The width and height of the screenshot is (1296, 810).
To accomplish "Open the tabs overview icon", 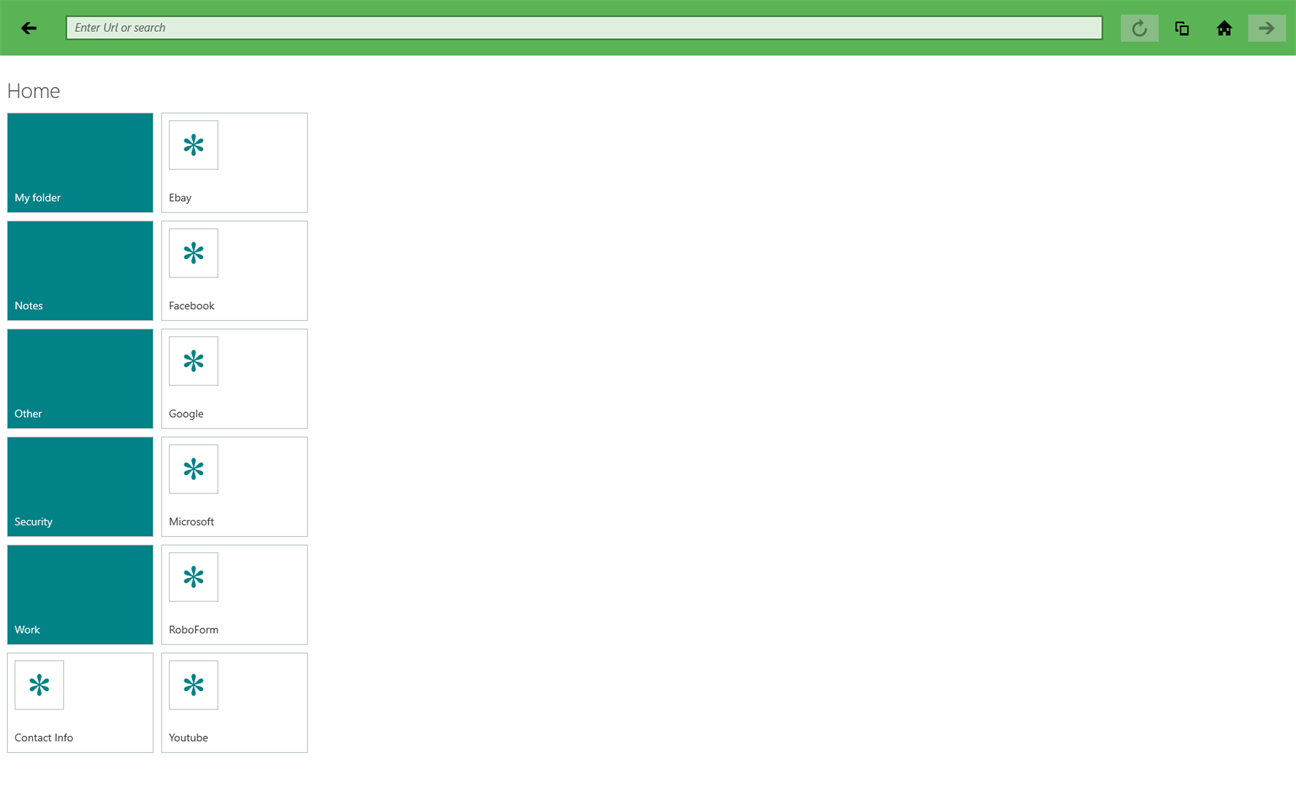I will tap(1182, 28).
